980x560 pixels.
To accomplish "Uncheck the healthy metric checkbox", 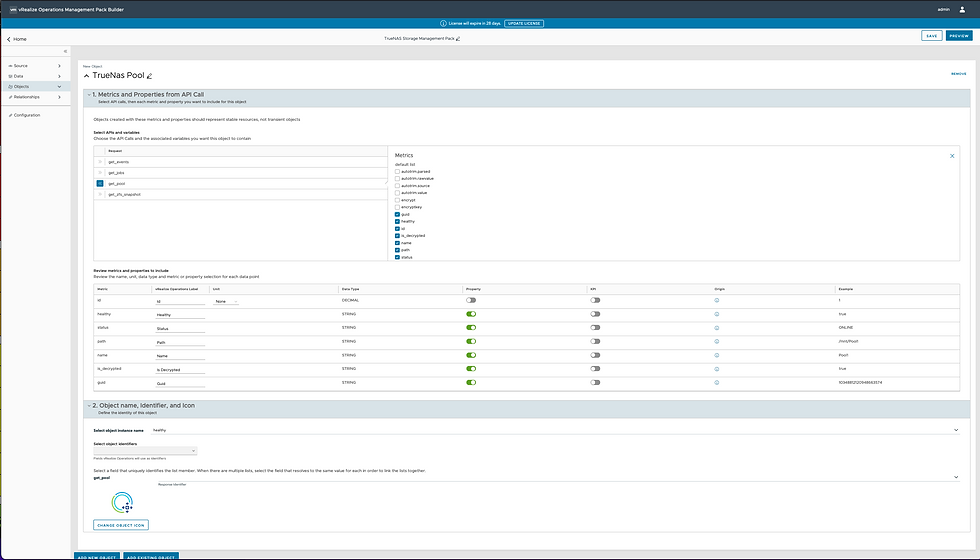I will (x=397, y=222).
